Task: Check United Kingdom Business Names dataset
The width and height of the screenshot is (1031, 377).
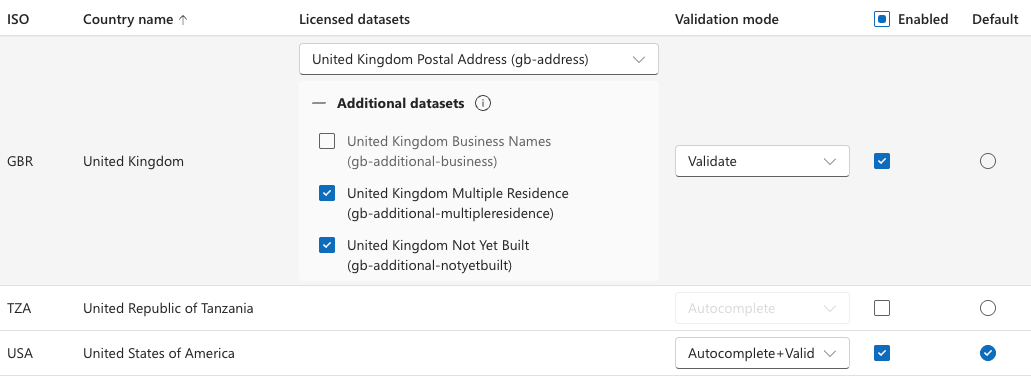Action: [x=327, y=141]
